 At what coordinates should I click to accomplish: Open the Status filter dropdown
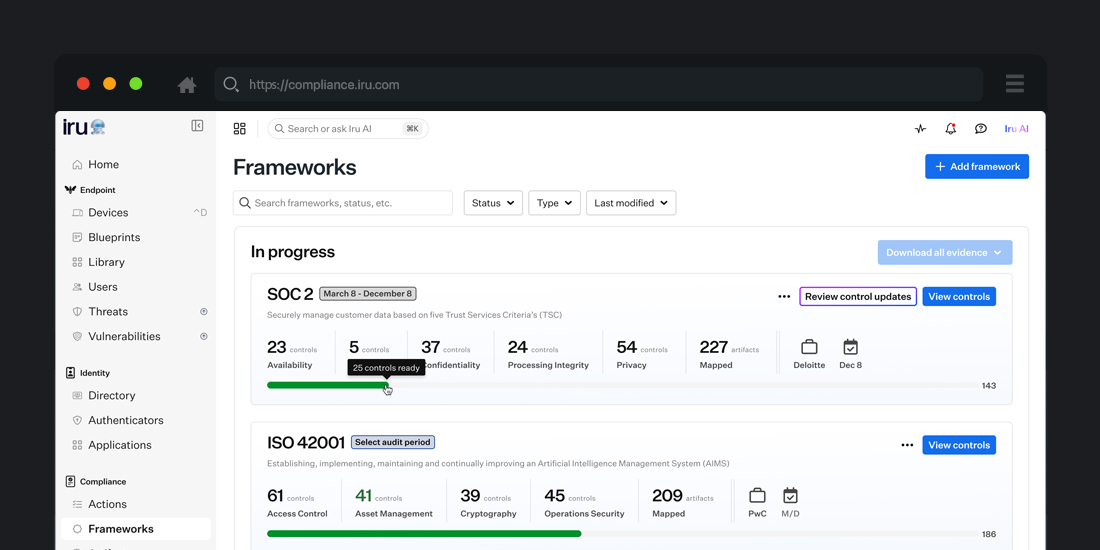[493, 203]
